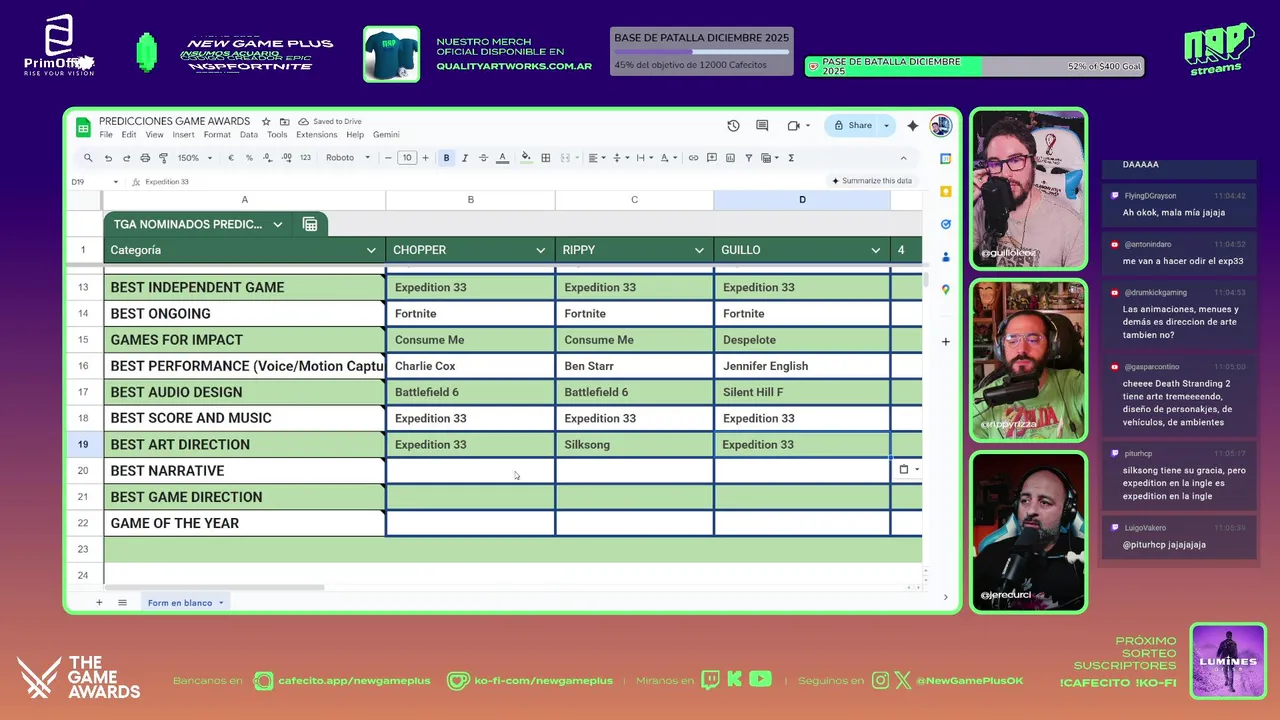The height and width of the screenshot is (720, 1280).
Task: Open text rotation dropdown
Action: tap(669, 158)
